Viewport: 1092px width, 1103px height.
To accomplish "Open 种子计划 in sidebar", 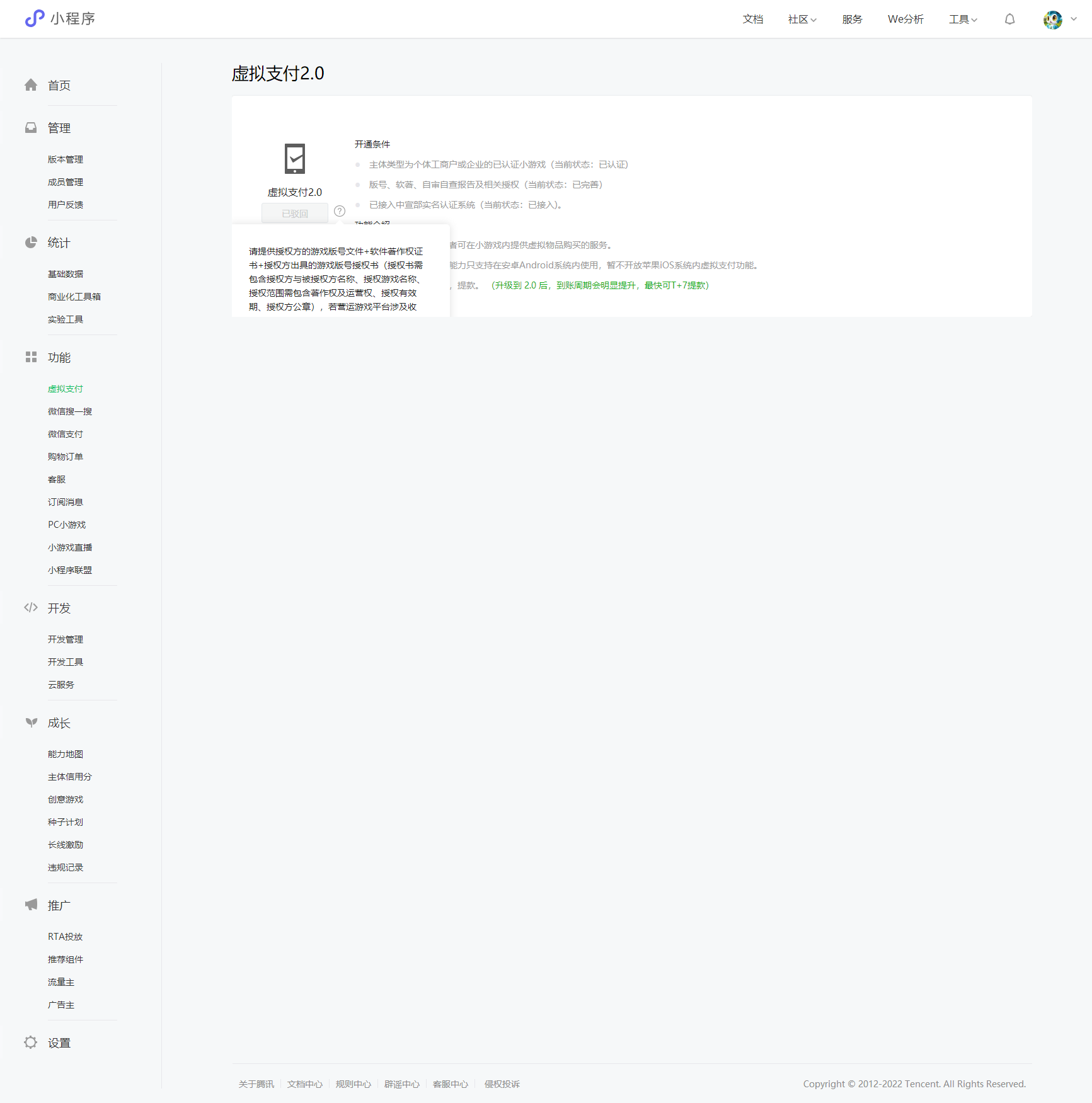I will (x=66, y=822).
